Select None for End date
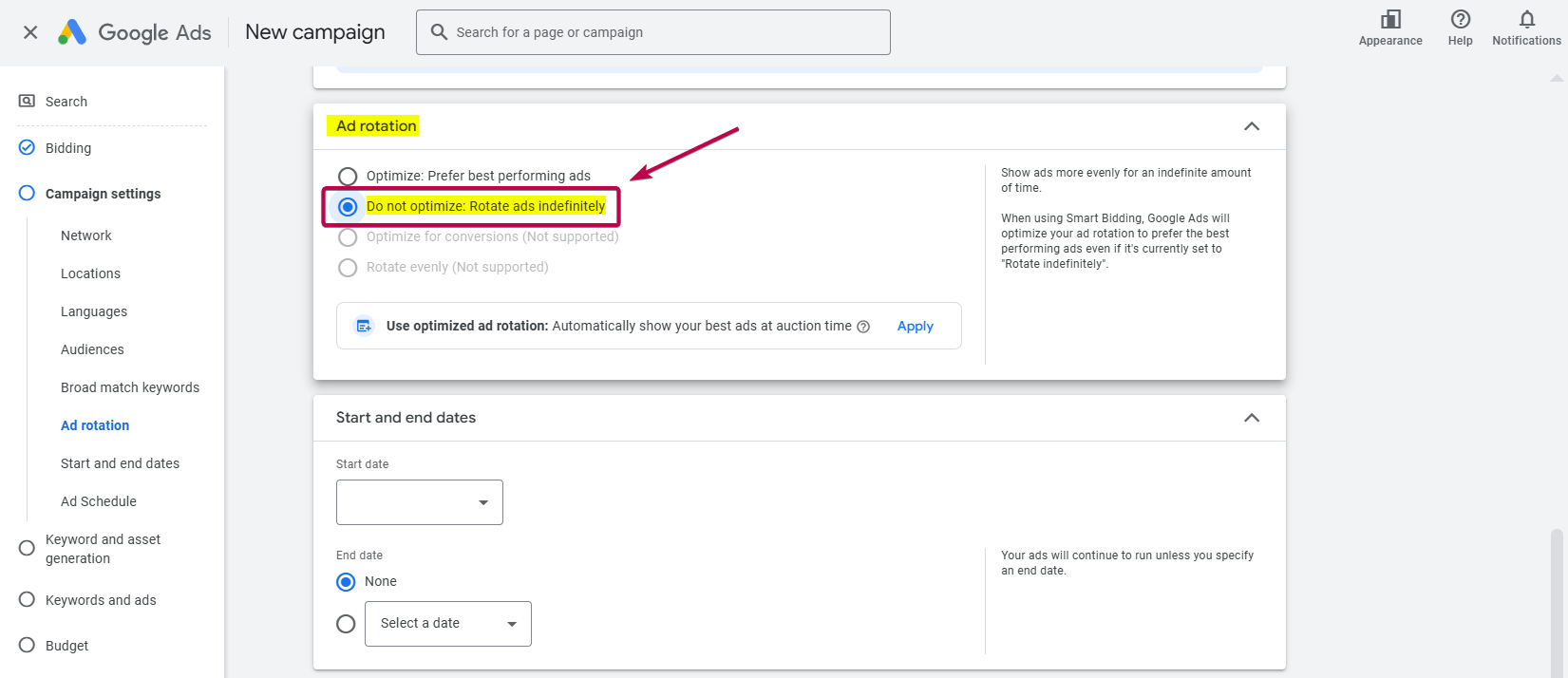The width and height of the screenshot is (1568, 678). (x=347, y=582)
